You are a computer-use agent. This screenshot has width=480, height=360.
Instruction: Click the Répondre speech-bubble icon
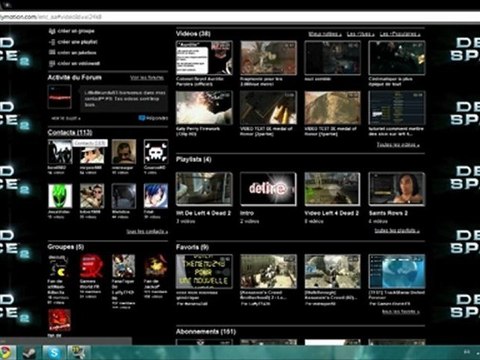141,118
